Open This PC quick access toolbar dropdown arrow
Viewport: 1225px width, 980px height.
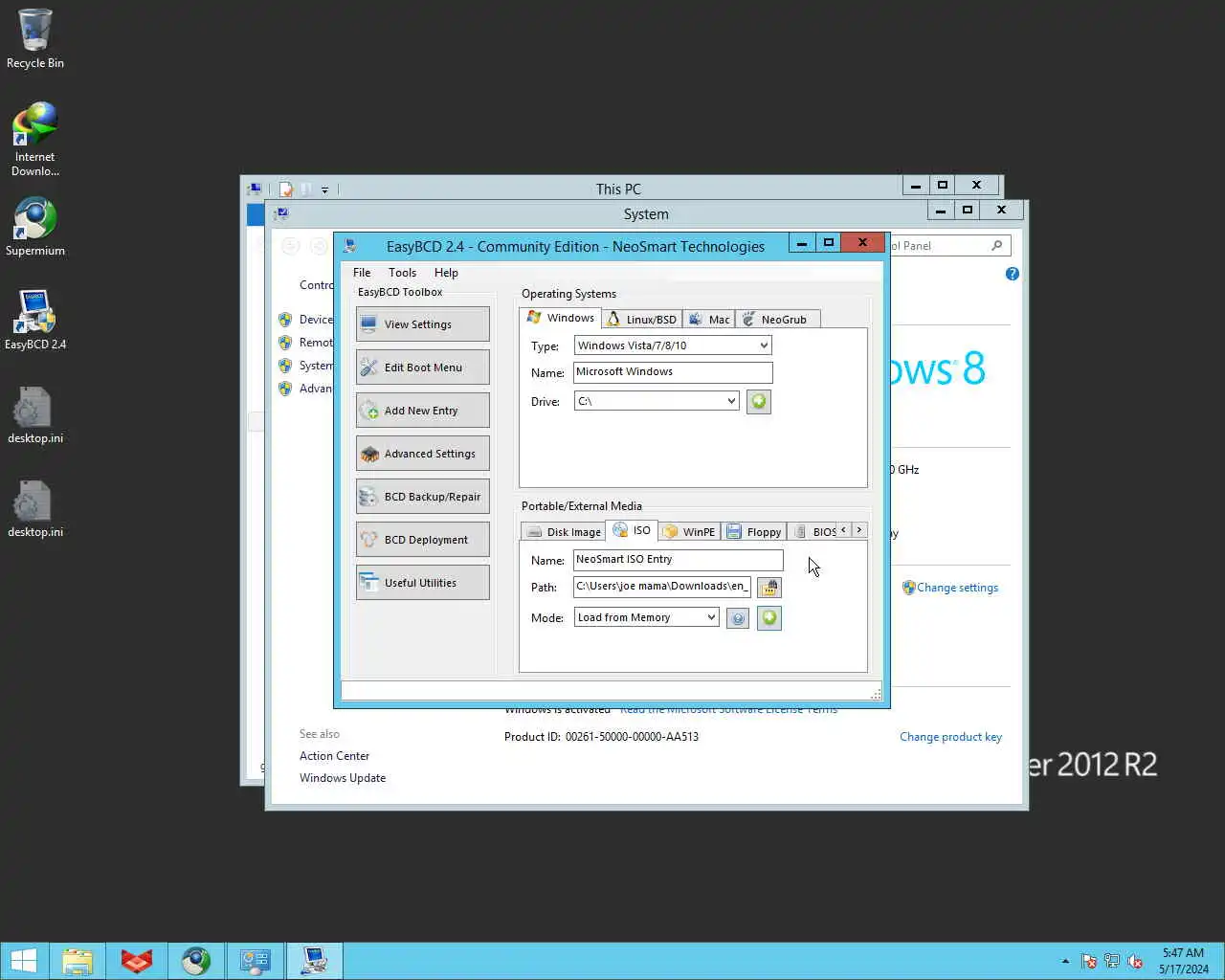[324, 190]
